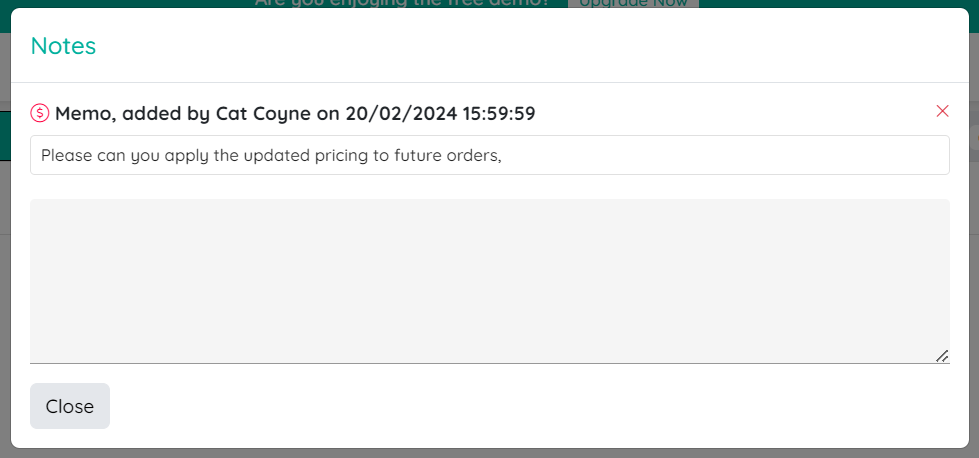Click the bottom underline of the grey textarea
This screenshot has width=979, height=458.
pos(490,363)
